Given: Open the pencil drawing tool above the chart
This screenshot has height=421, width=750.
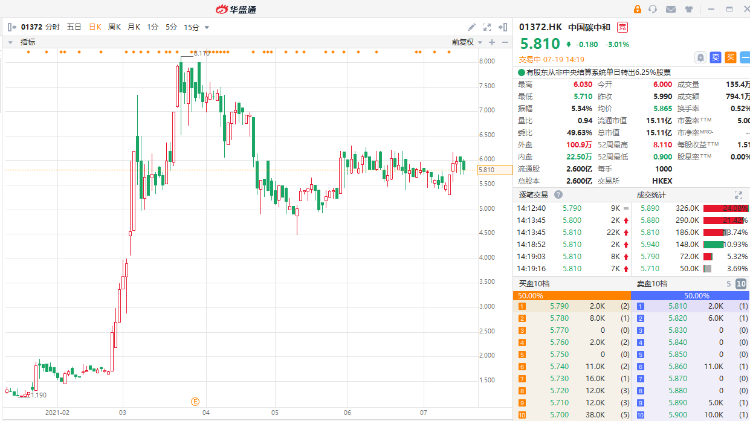Looking at the screenshot, I should [472, 27].
